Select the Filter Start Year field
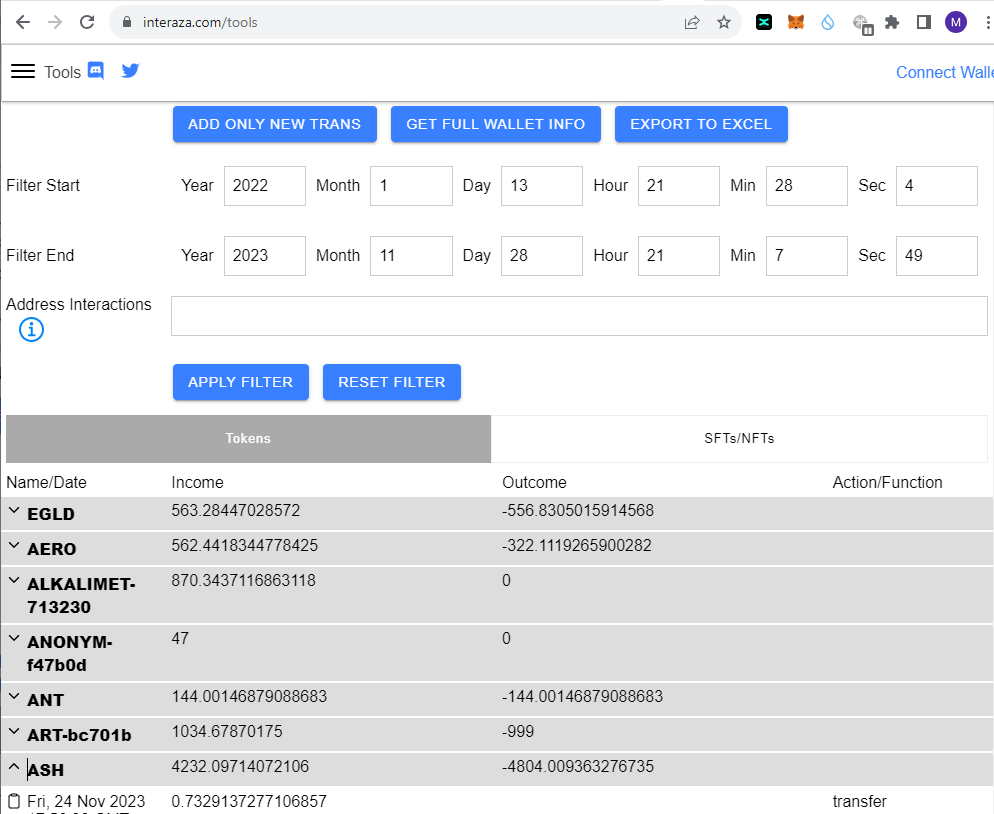The width and height of the screenshot is (994, 814). coord(264,185)
